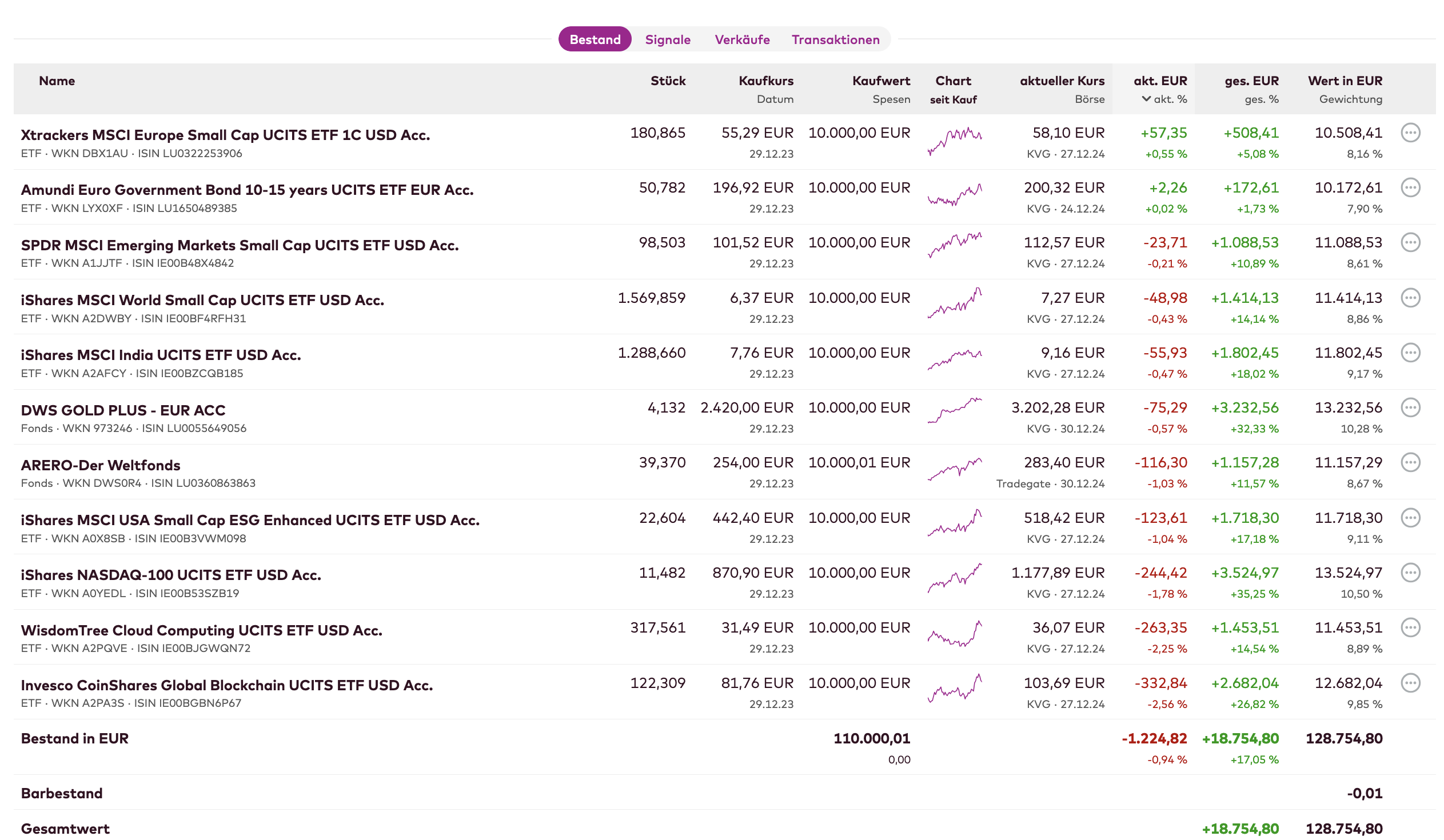Open options menu for Amundi Euro Government Bond
This screenshot has width=1444, height=840.
pos(1410,188)
